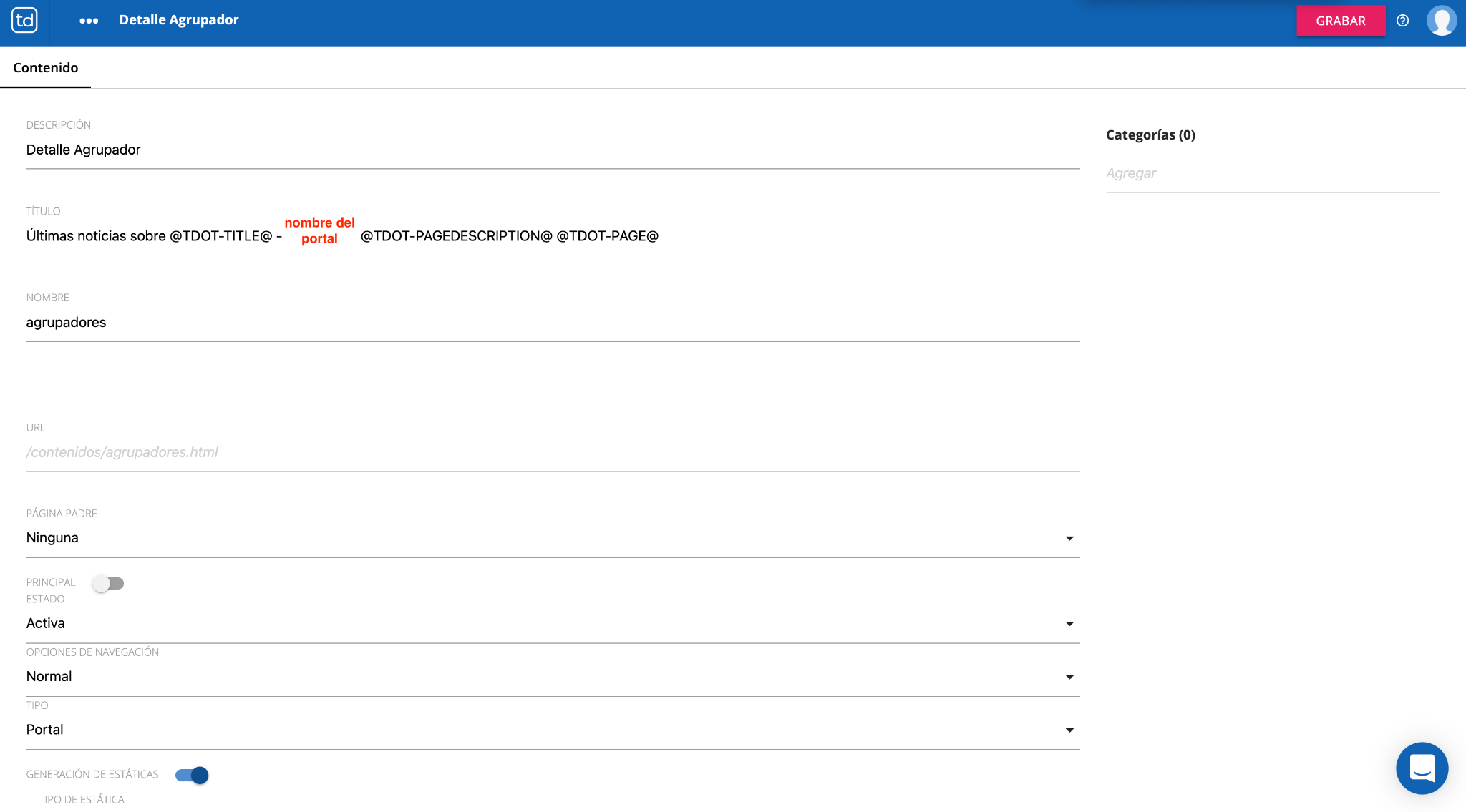Click the td logo icon
The height and width of the screenshot is (812, 1466).
[24, 20]
